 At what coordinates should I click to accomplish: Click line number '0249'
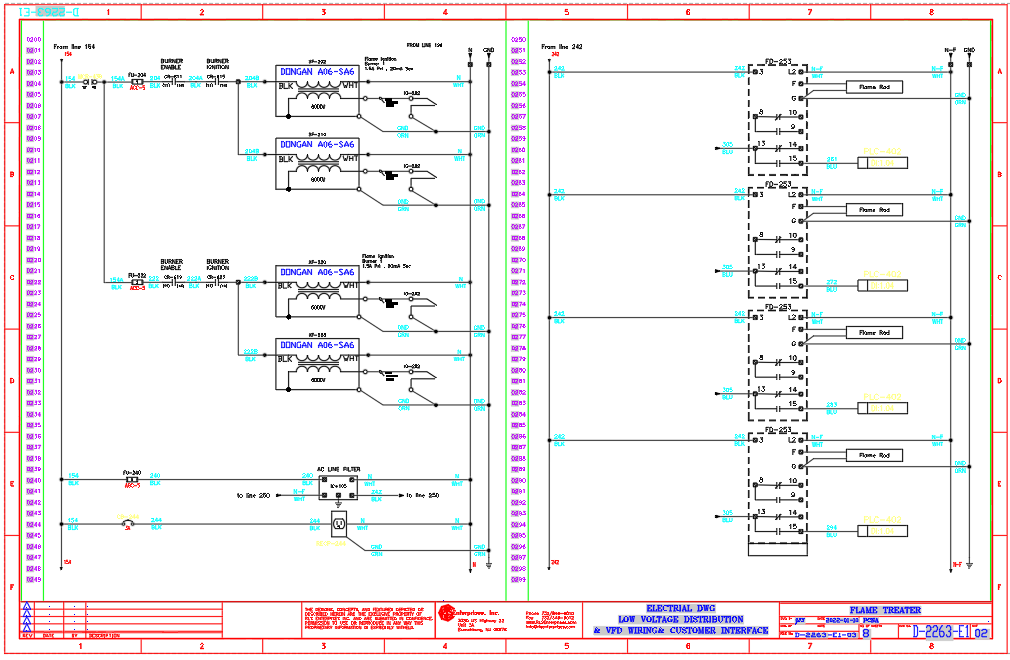[33, 580]
